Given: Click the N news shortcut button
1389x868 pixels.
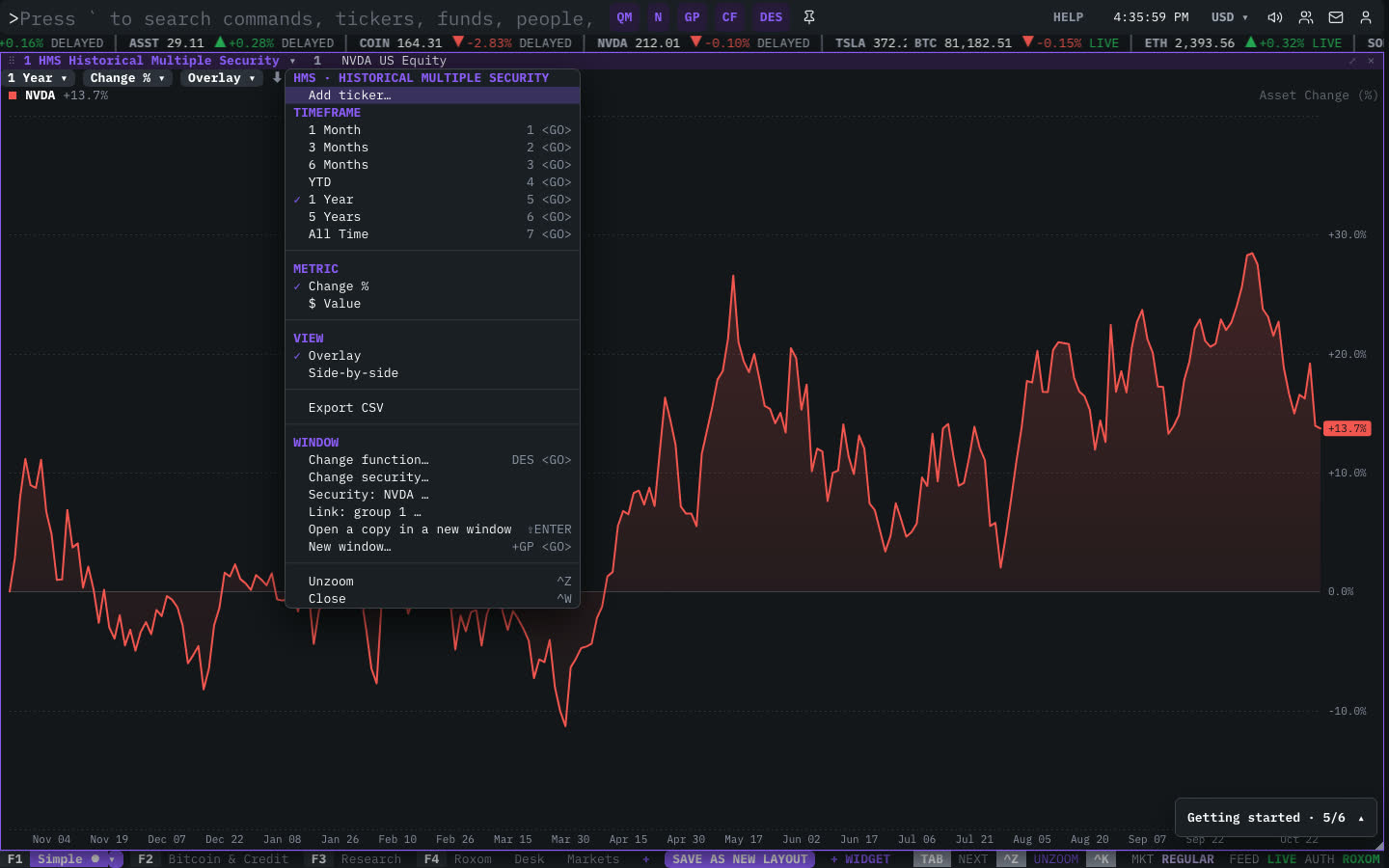Looking at the screenshot, I should 658,17.
